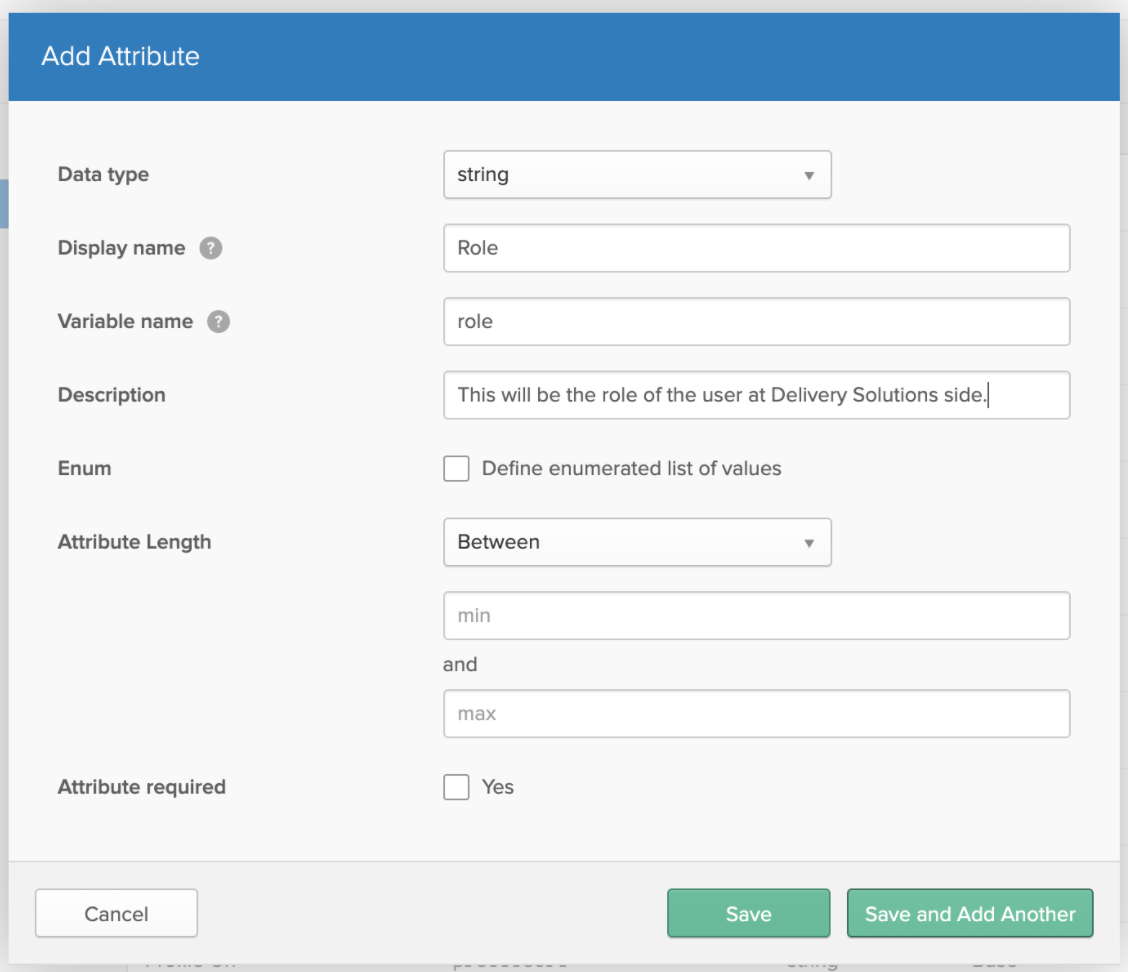
Task: Tick the Attribute required Yes checkbox
Action: tap(456, 787)
